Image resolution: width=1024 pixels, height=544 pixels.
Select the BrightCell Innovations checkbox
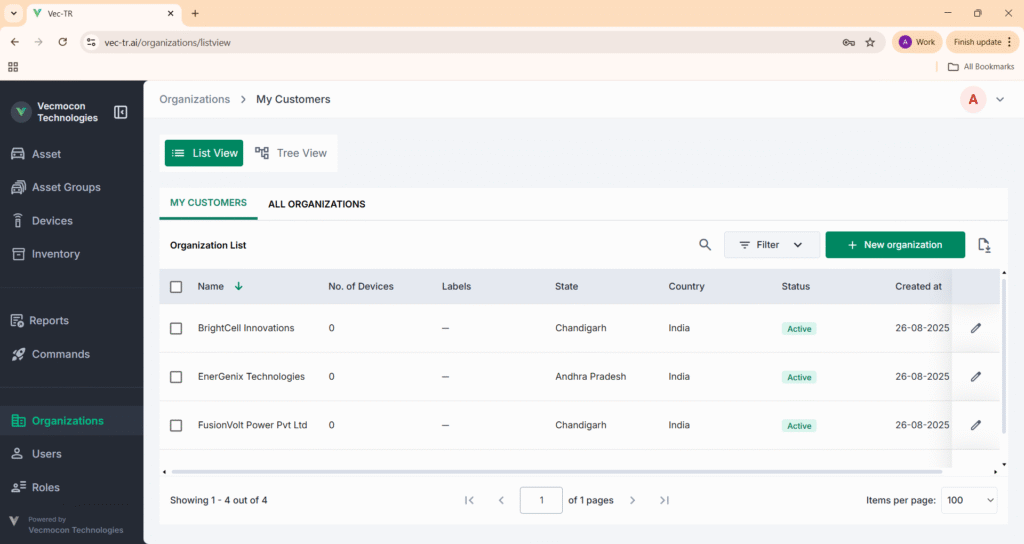point(176,328)
